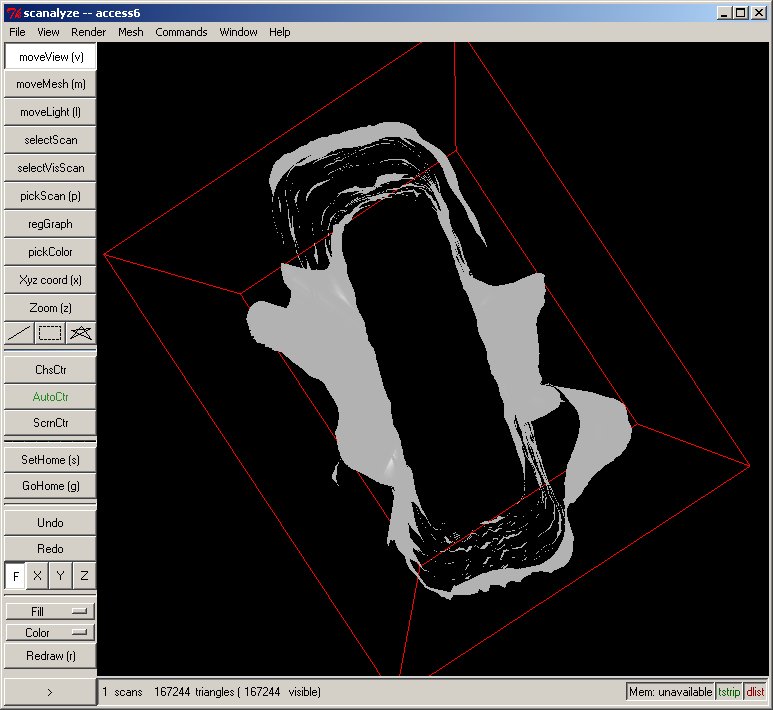Open the Render menu

(88, 32)
